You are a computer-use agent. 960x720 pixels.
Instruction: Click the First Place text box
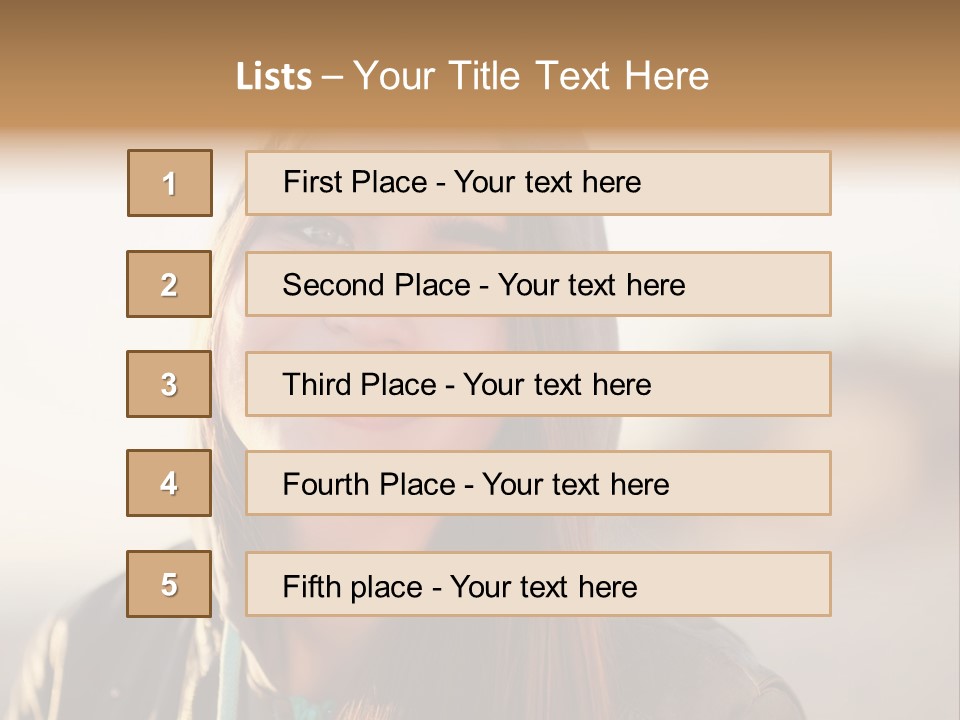[538, 183]
